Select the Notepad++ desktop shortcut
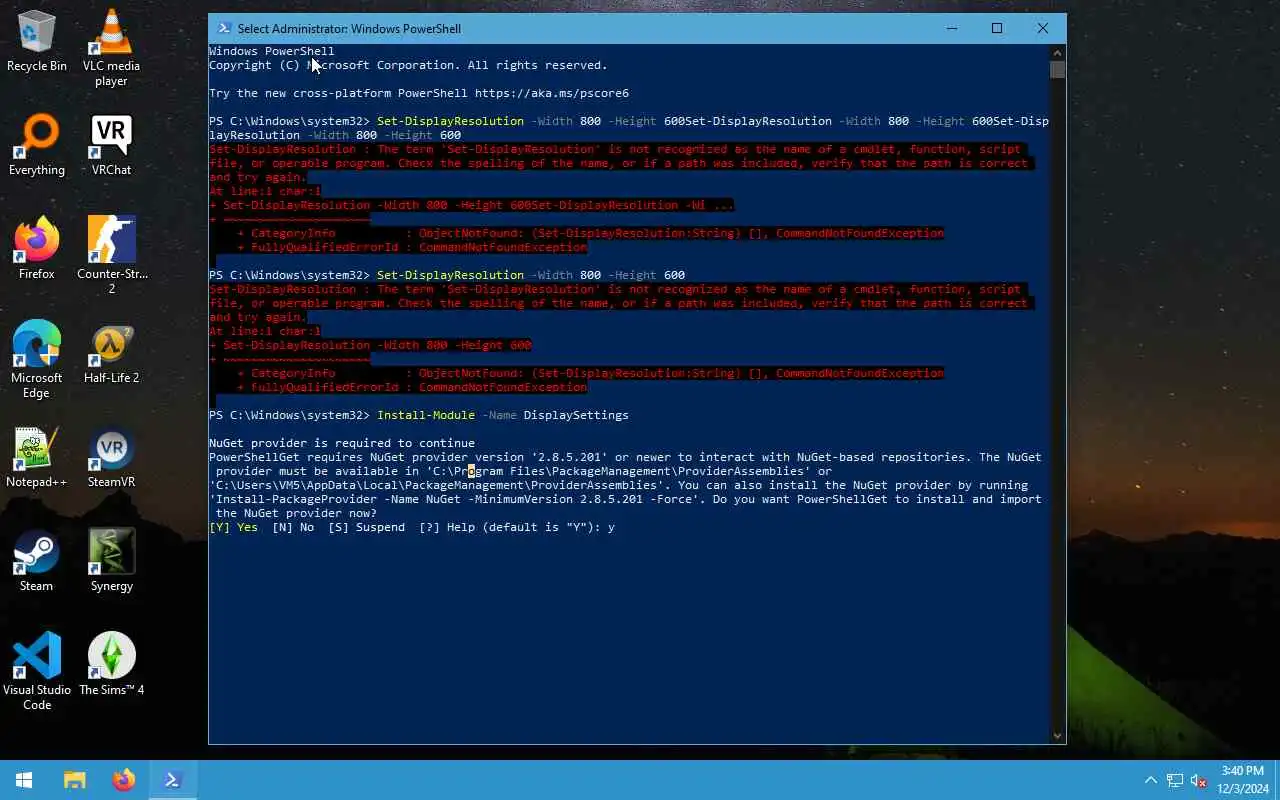Viewport: 1280px width, 800px height. tap(37, 458)
